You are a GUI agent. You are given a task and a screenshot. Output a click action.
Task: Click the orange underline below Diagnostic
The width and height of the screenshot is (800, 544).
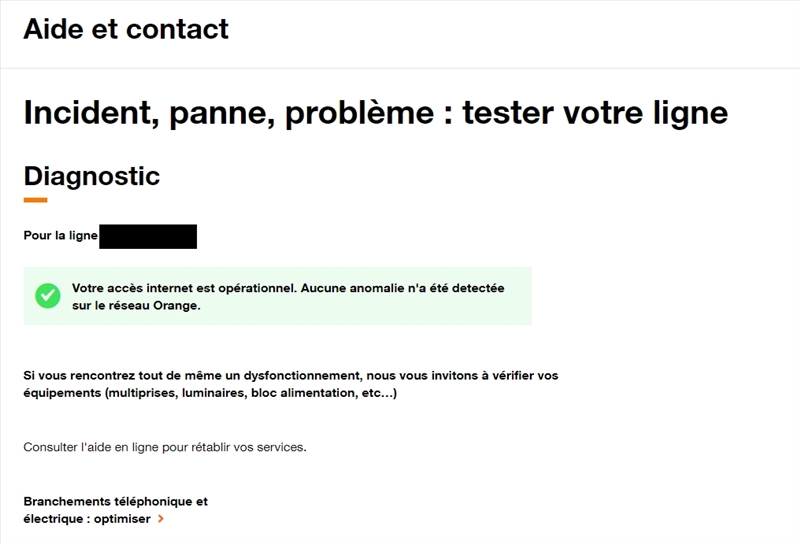pos(35,200)
